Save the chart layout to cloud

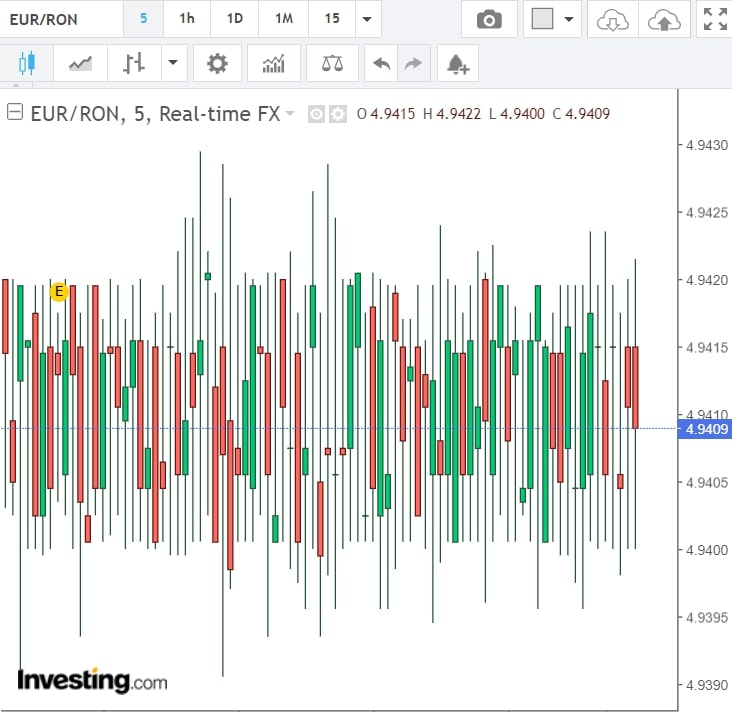point(664,19)
